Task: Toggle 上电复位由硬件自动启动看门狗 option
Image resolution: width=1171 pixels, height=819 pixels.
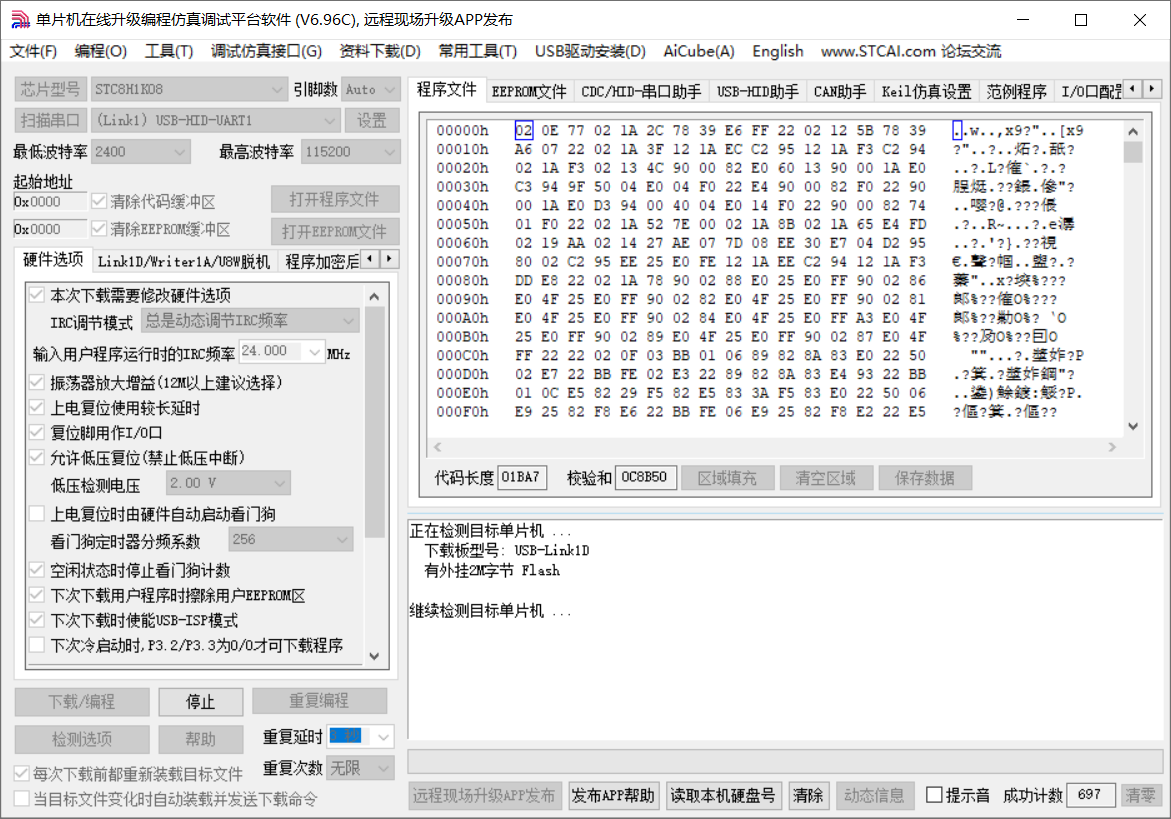Action: (x=37, y=514)
